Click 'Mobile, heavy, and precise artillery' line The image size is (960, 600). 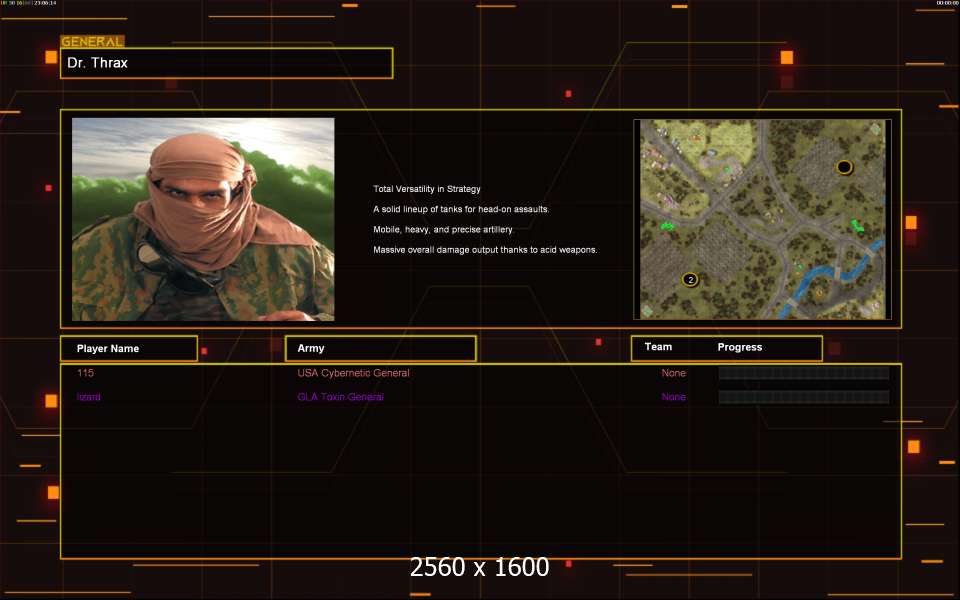pyautogui.click(x=443, y=230)
